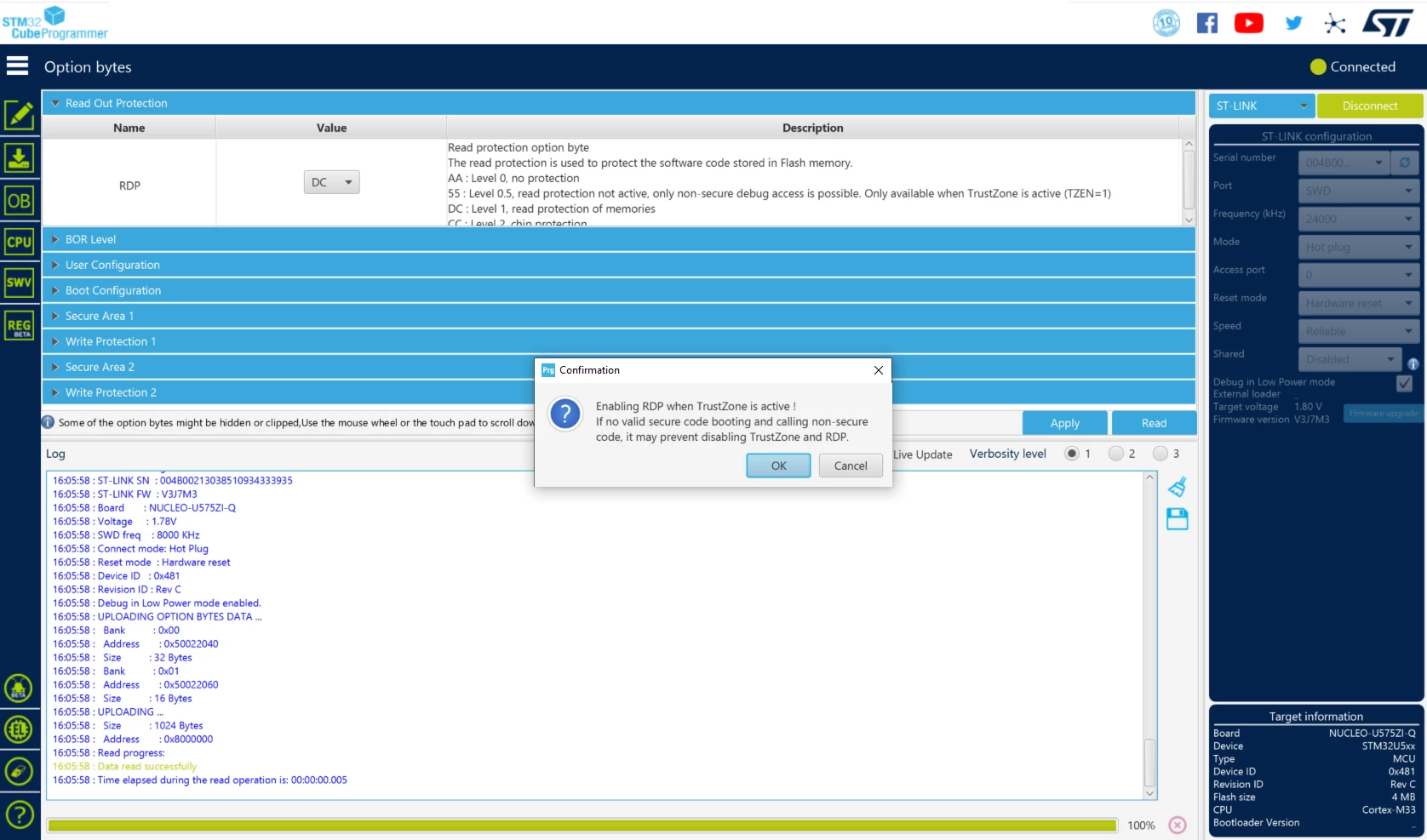
Task: Cancel progress with the red X icon
Action: pos(1178,825)
